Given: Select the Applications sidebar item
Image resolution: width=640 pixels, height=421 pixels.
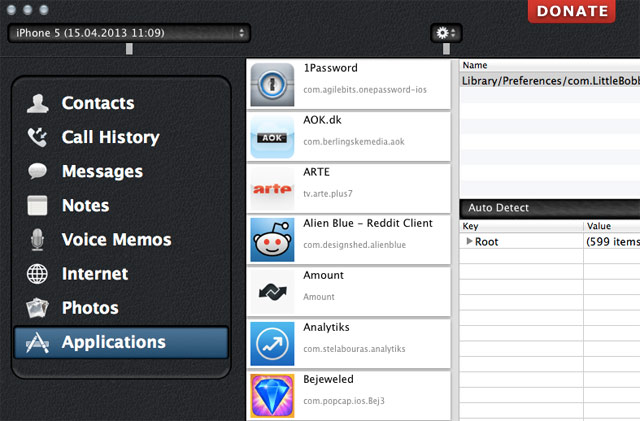Looking at the screenshot, I should 121,342.
